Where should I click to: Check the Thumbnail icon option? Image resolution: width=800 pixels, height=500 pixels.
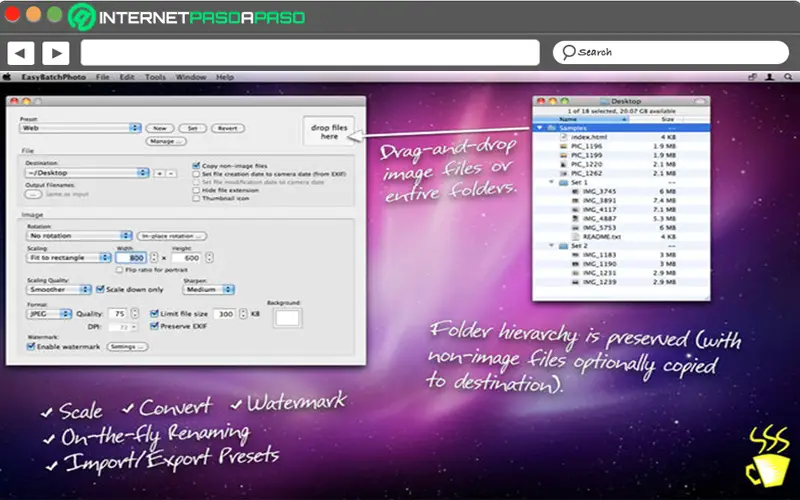tap(196, 198)
